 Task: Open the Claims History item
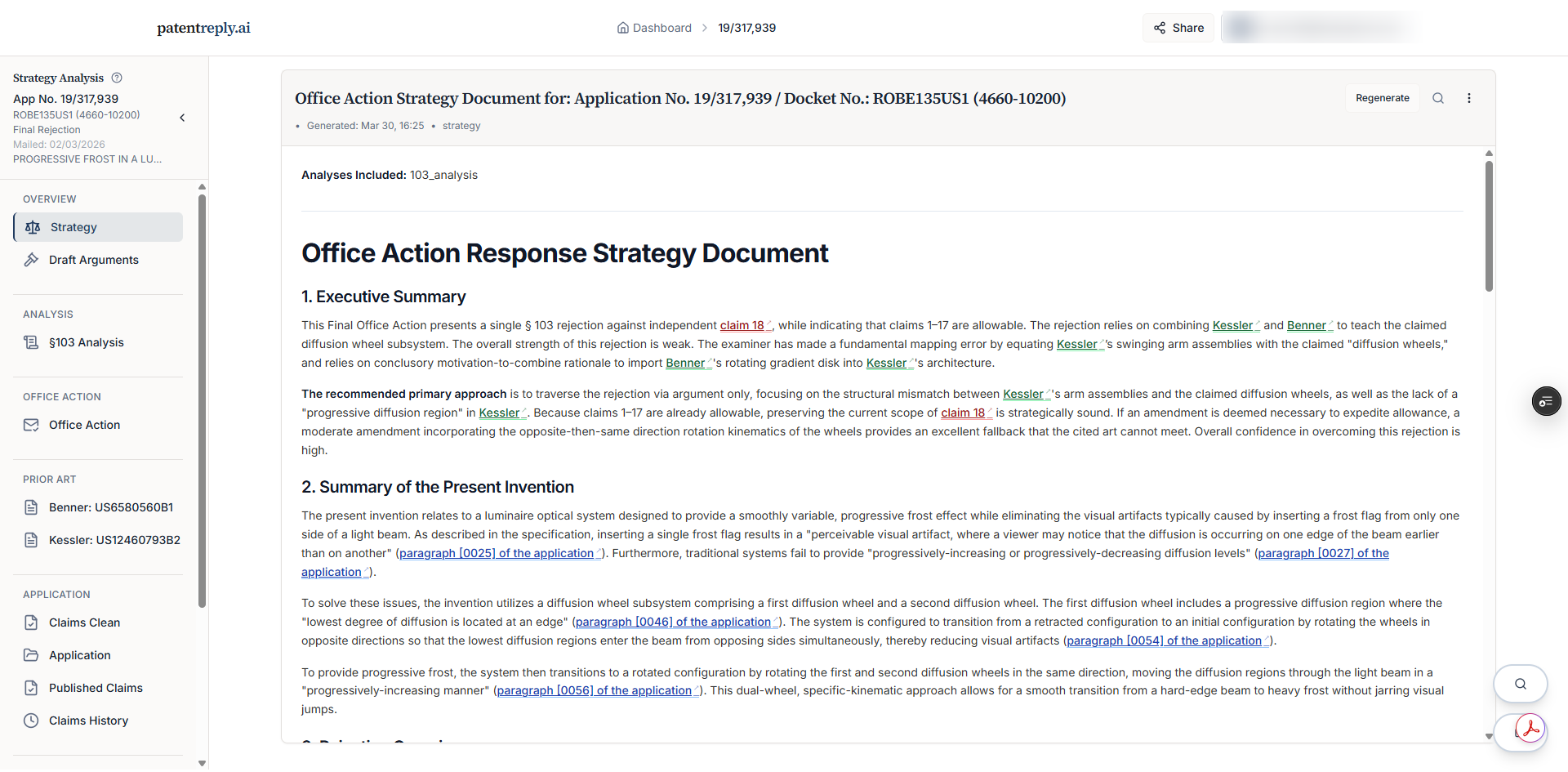point(88,721)
